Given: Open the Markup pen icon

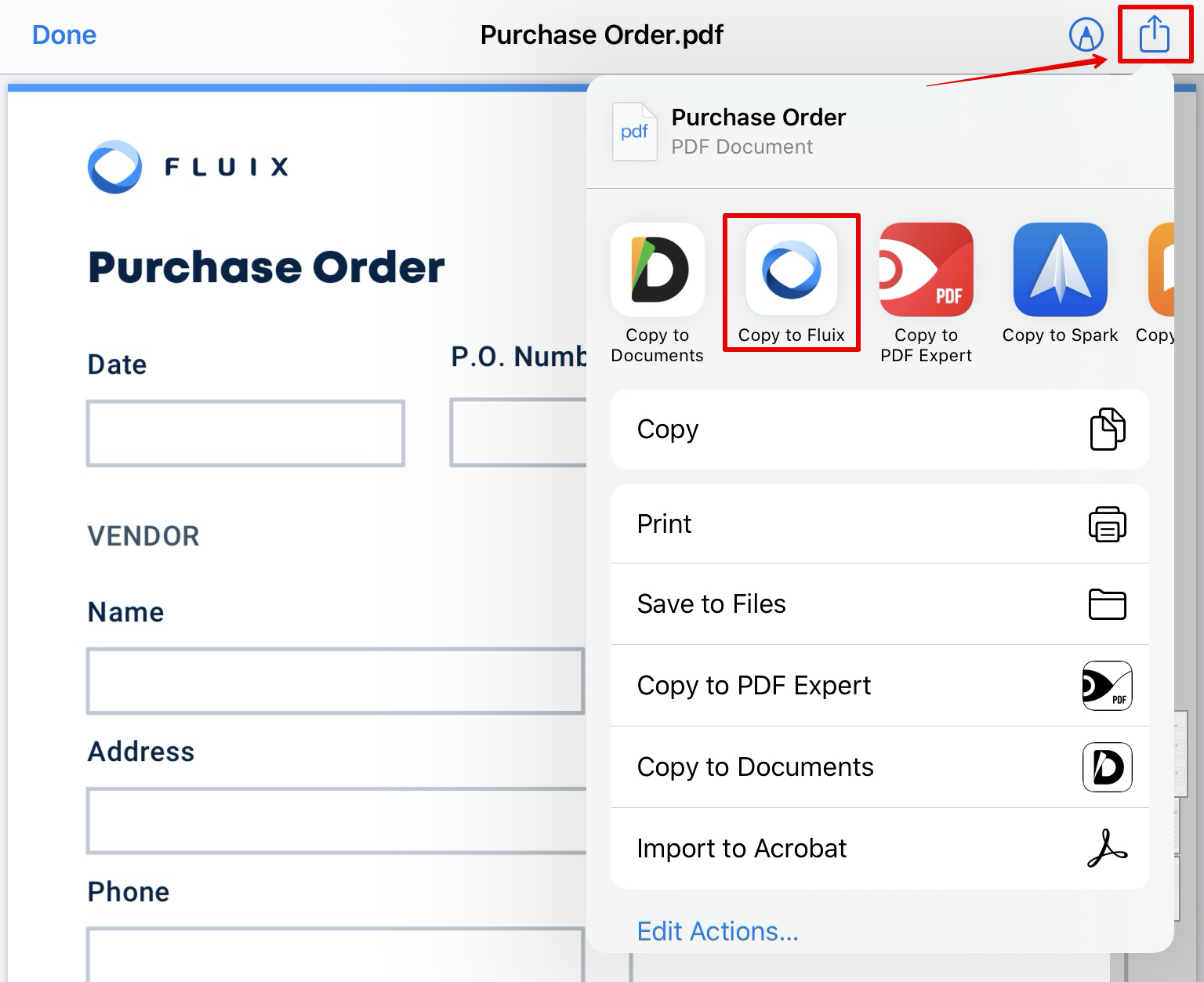Looking at the screenshot, I should [1086, 34].
